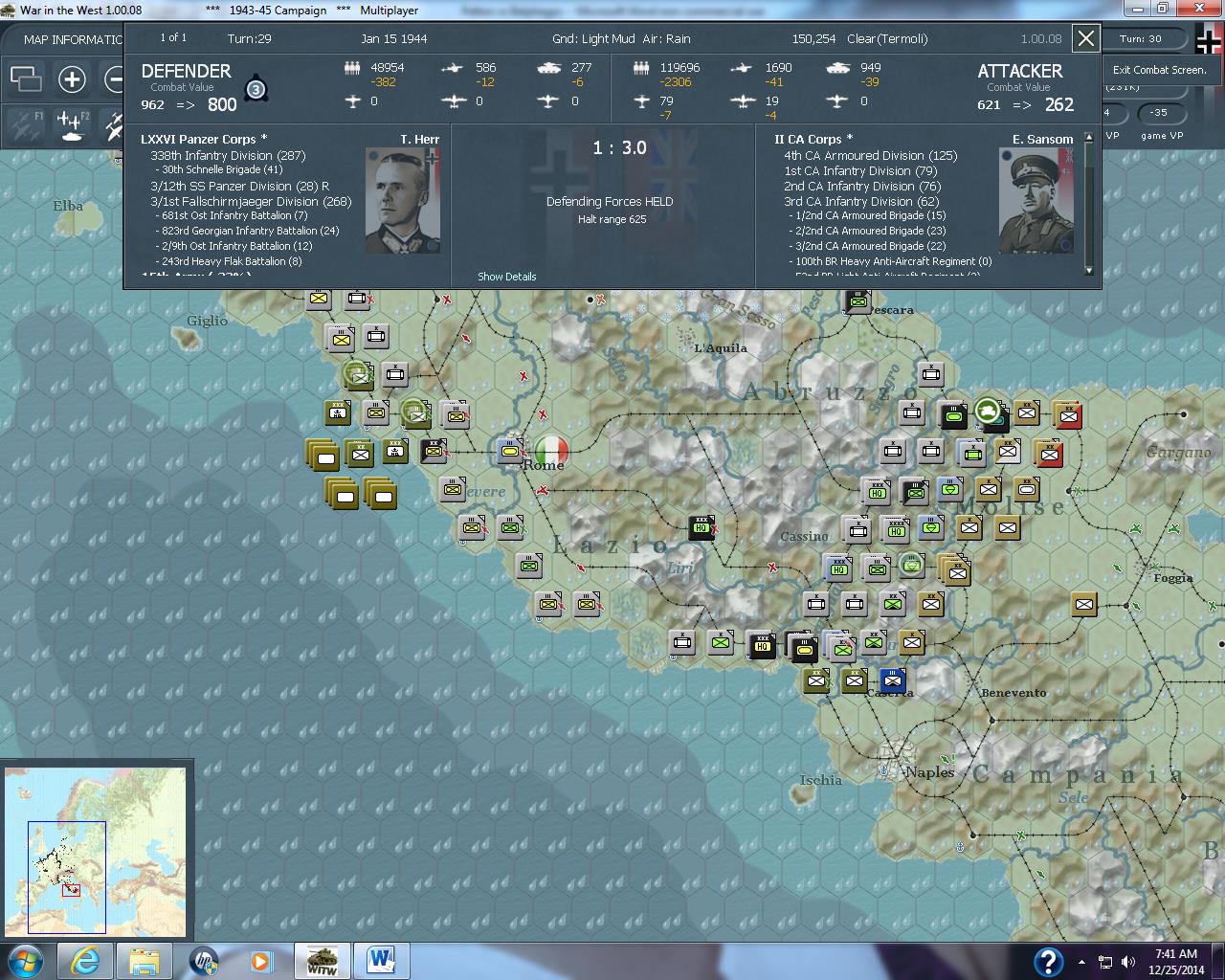Select the F1 toolbar mode icon
The width and height of the screenshot is (1225, 980).
click(26, 125)
